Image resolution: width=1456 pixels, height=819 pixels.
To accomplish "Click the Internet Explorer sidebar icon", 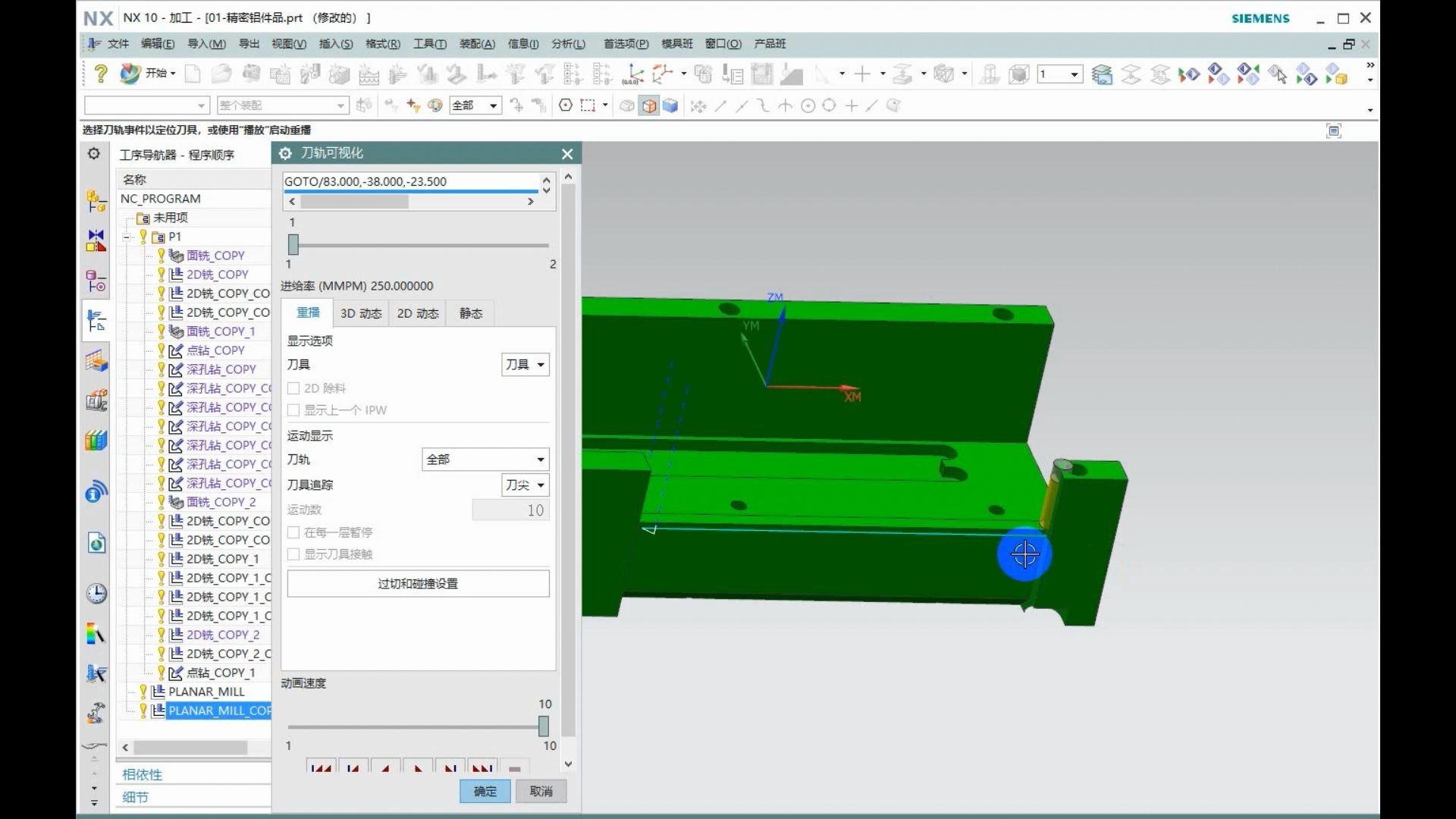I will (x=96, y=543).
